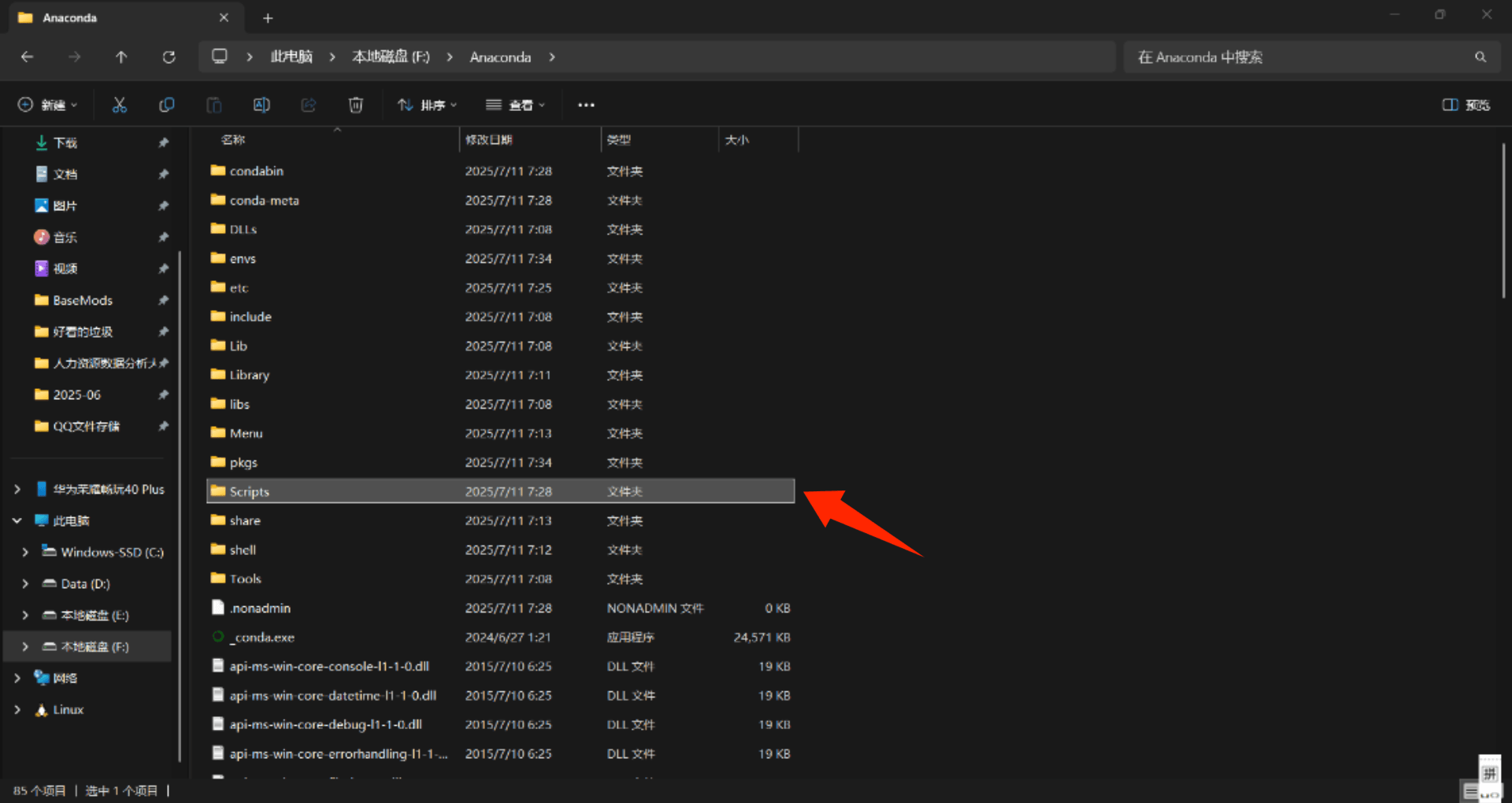The height and width of the screenshot is (803, 1512).
Task: Sort by the Name column header
Action: (233, 139)
